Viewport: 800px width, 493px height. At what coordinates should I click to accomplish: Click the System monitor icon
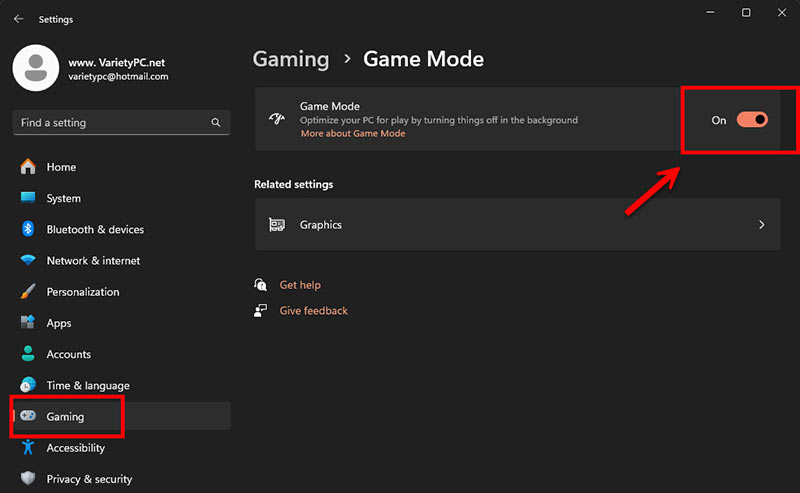click(28, 198)
